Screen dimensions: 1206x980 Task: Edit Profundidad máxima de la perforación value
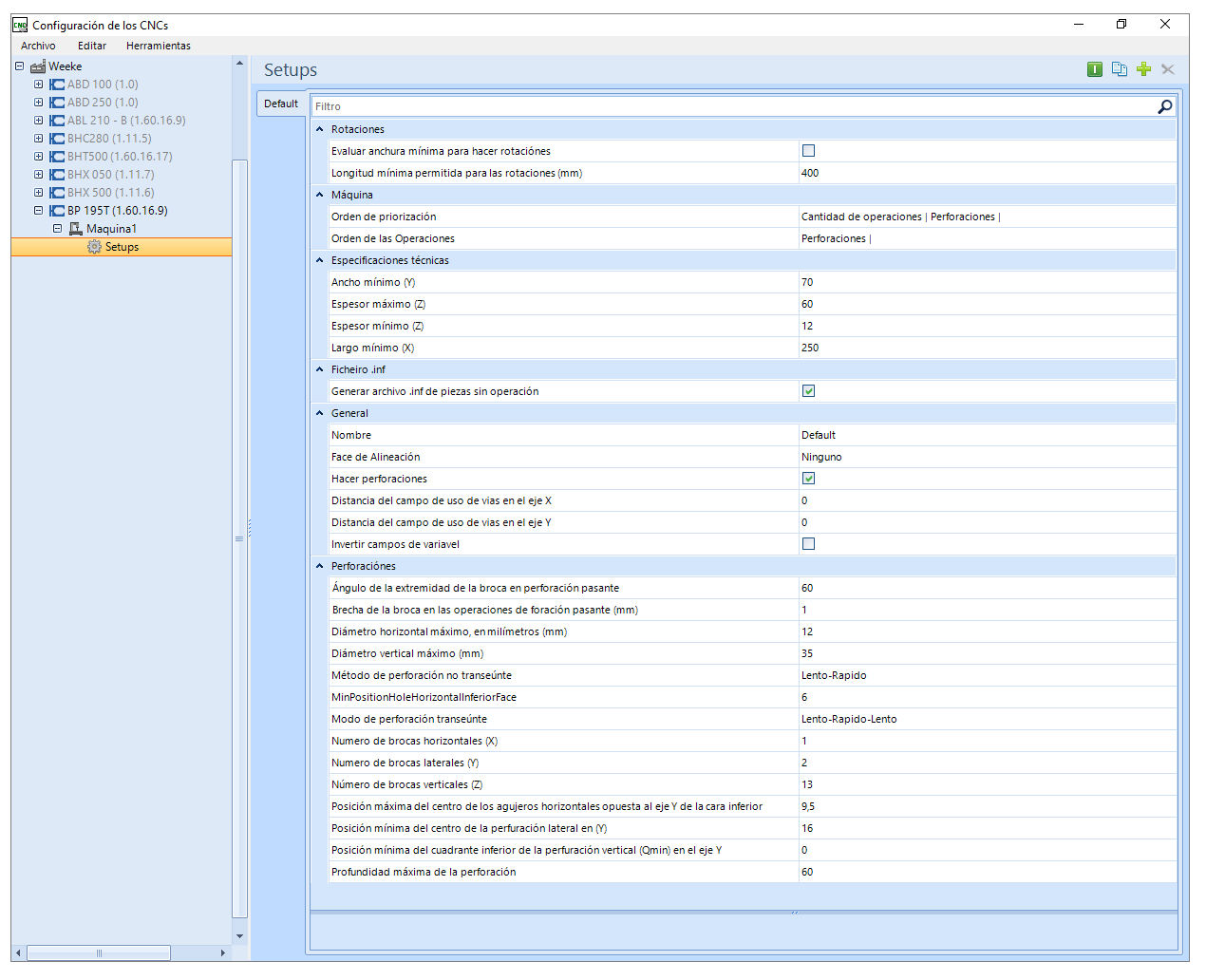(988, 872)
